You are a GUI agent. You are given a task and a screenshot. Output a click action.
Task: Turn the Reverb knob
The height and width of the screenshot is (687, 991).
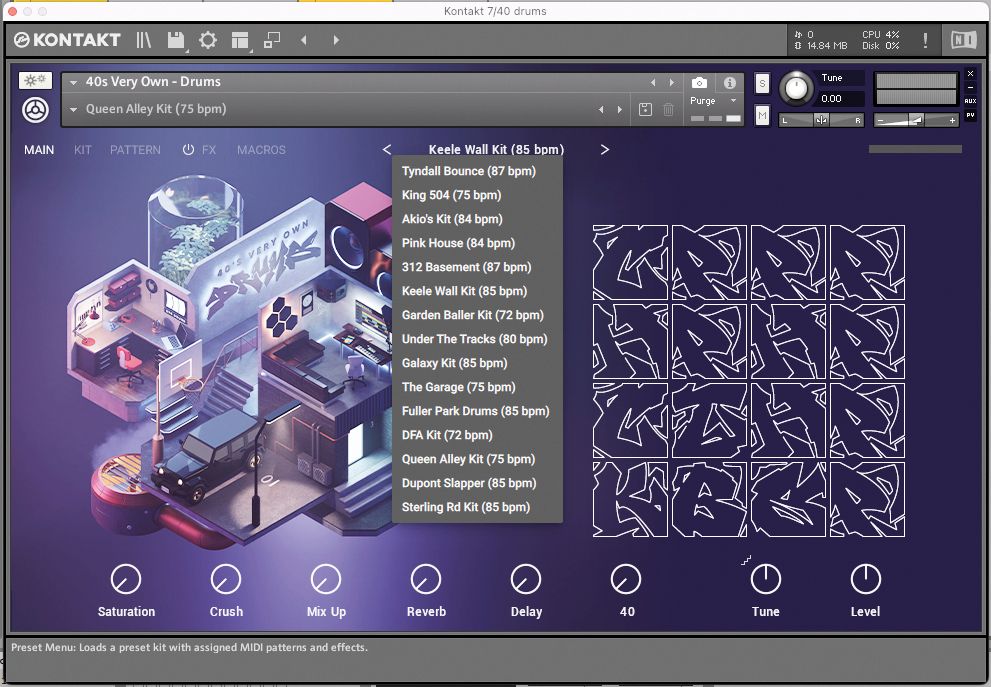coord(426,580)
